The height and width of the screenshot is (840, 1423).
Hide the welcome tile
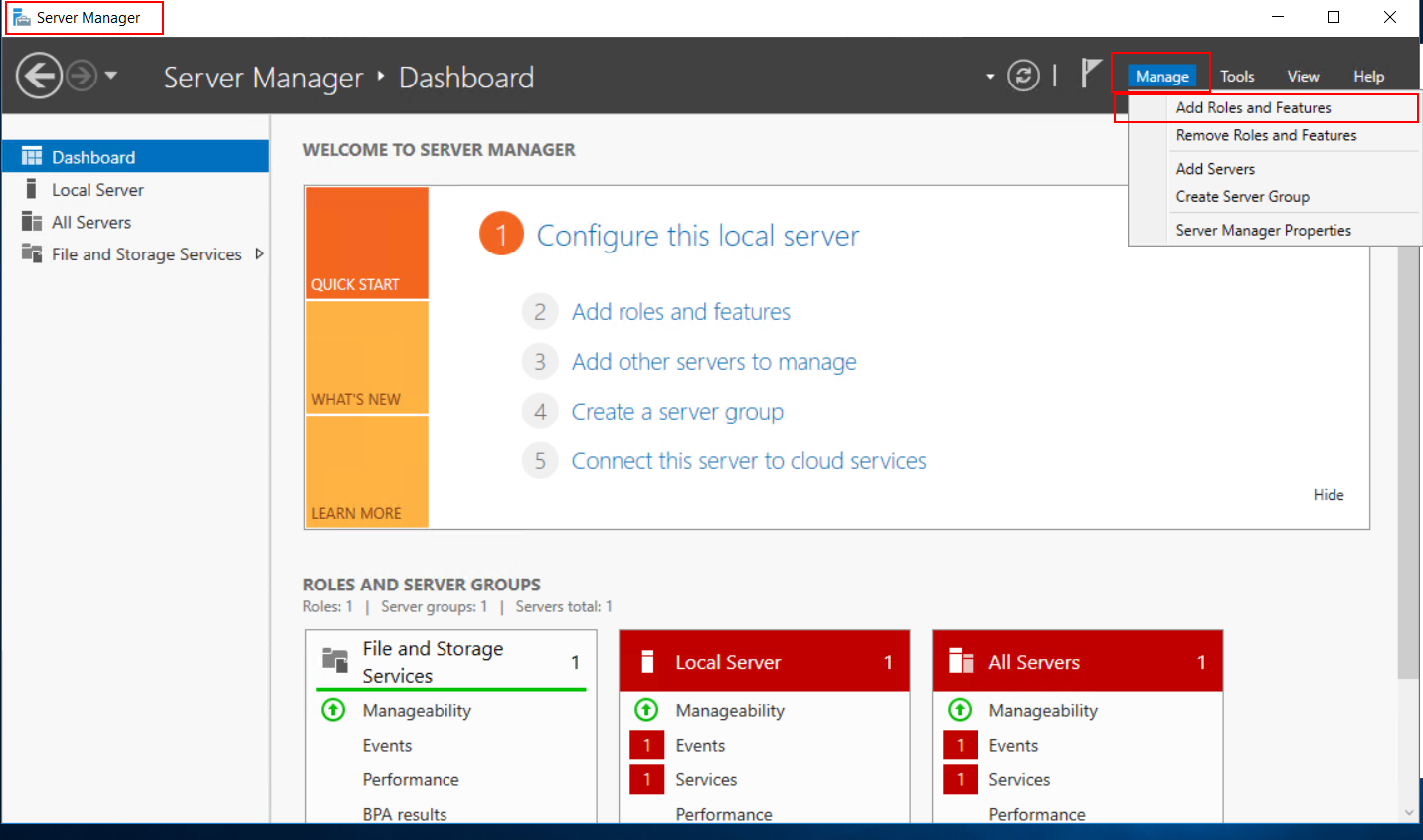click(x=1329, y=495)
